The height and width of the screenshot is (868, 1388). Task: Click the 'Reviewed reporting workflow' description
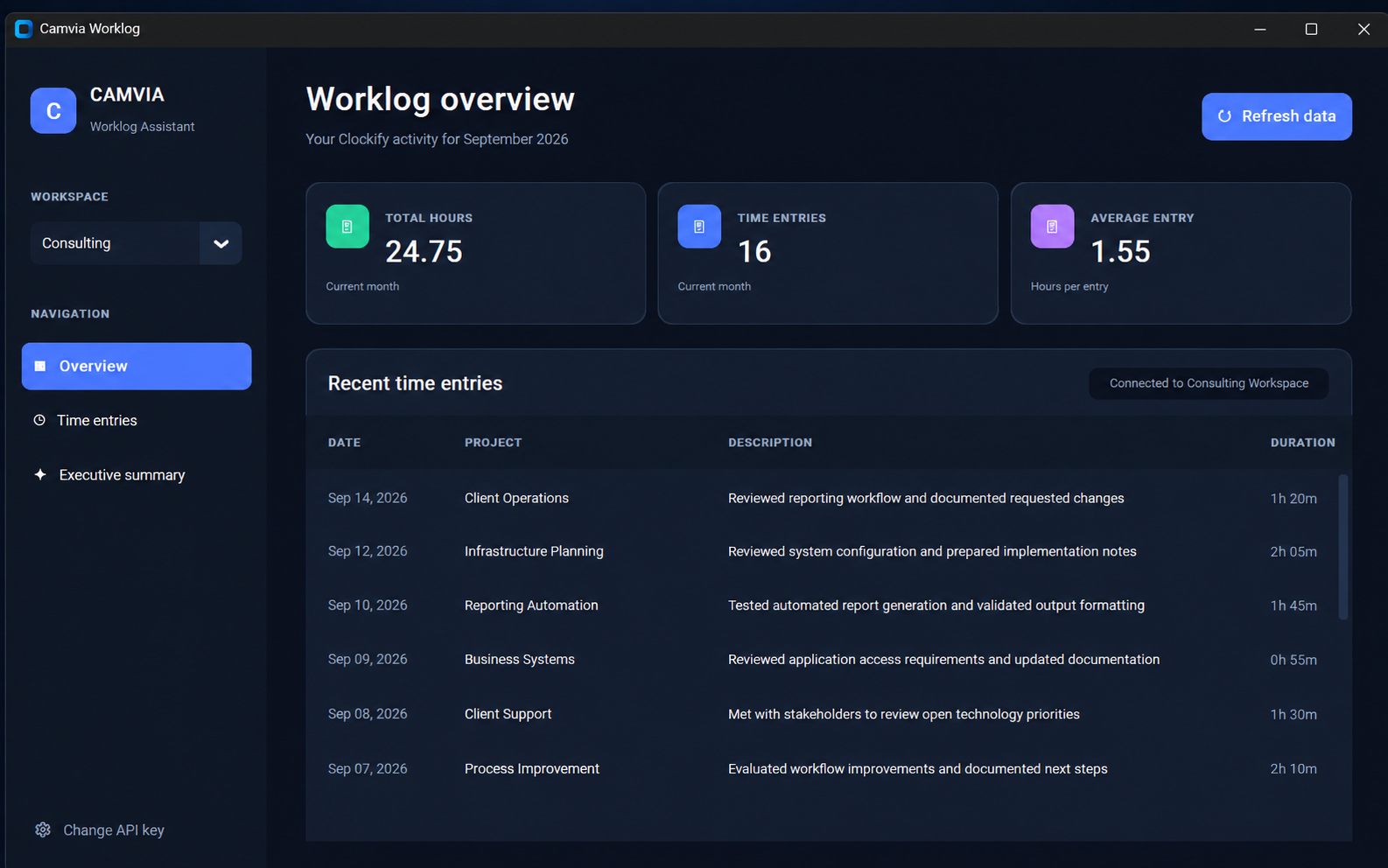tap(926, 498)
